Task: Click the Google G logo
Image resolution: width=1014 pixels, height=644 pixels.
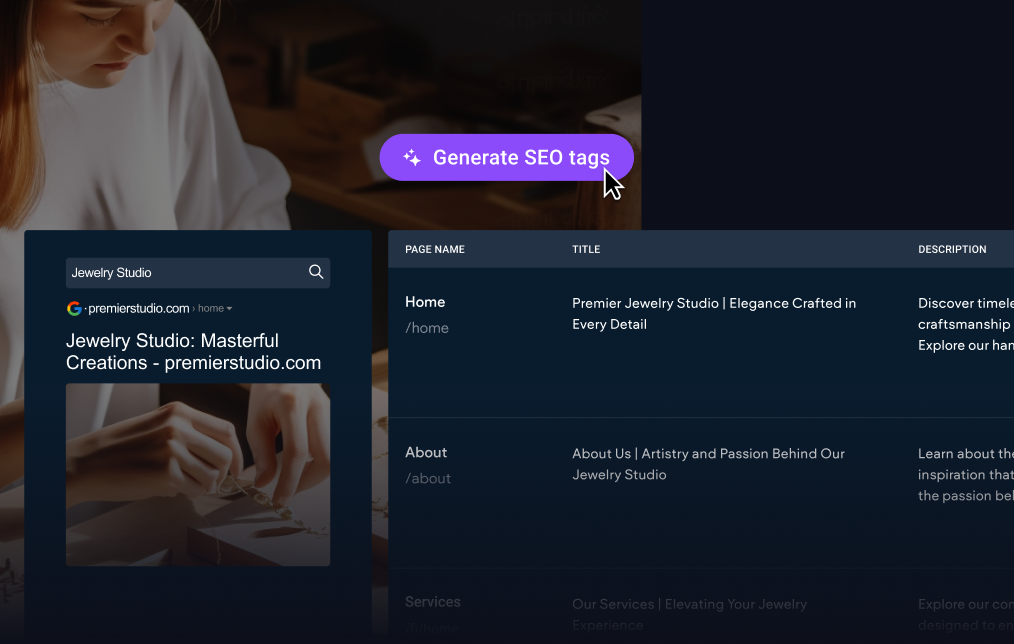Action: [x=74, y=309]
